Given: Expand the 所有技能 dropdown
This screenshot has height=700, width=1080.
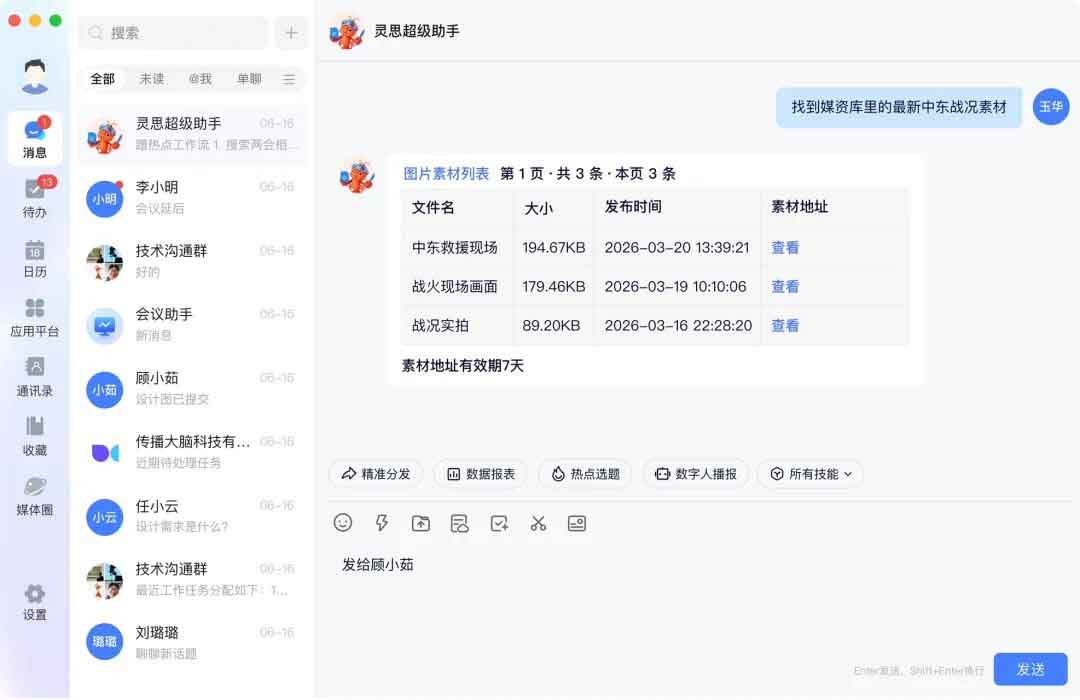Looking at the screenshot, I should 810,474.
